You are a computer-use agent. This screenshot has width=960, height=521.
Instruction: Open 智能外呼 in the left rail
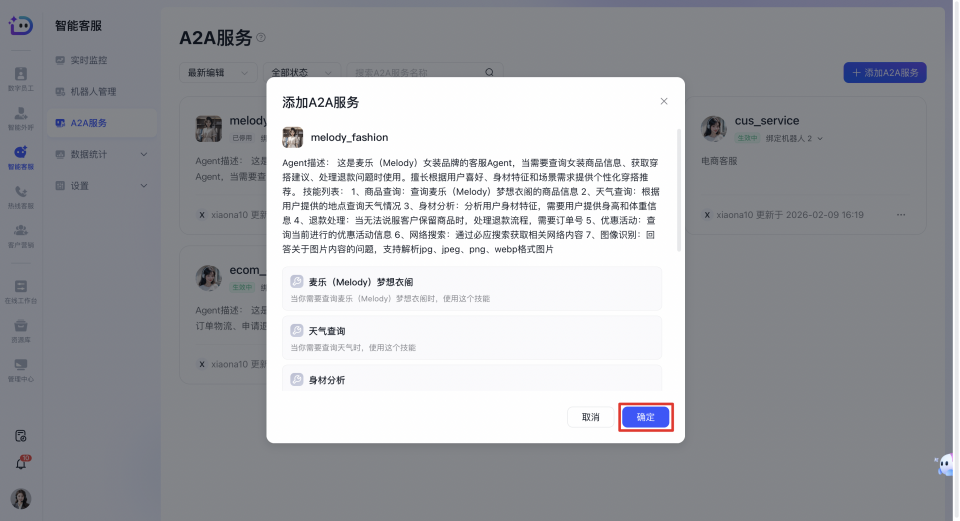(x=20, y=117)
